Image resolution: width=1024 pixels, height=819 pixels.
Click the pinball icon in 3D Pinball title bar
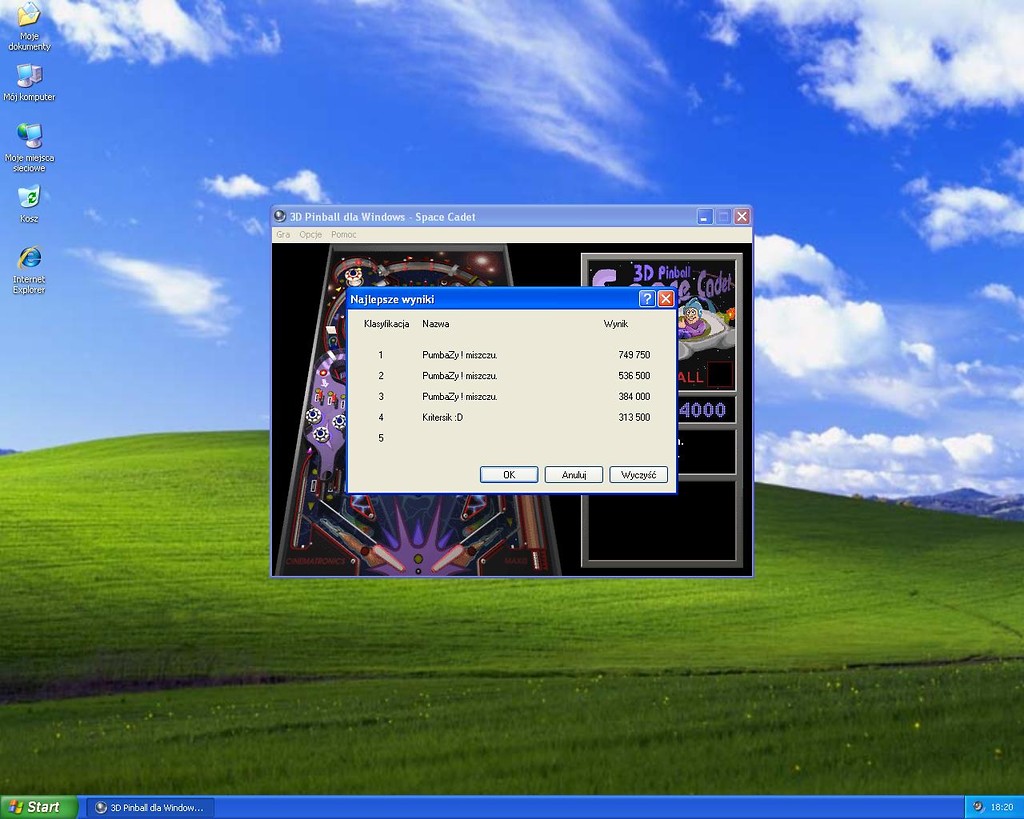click(x=280, y=216)
